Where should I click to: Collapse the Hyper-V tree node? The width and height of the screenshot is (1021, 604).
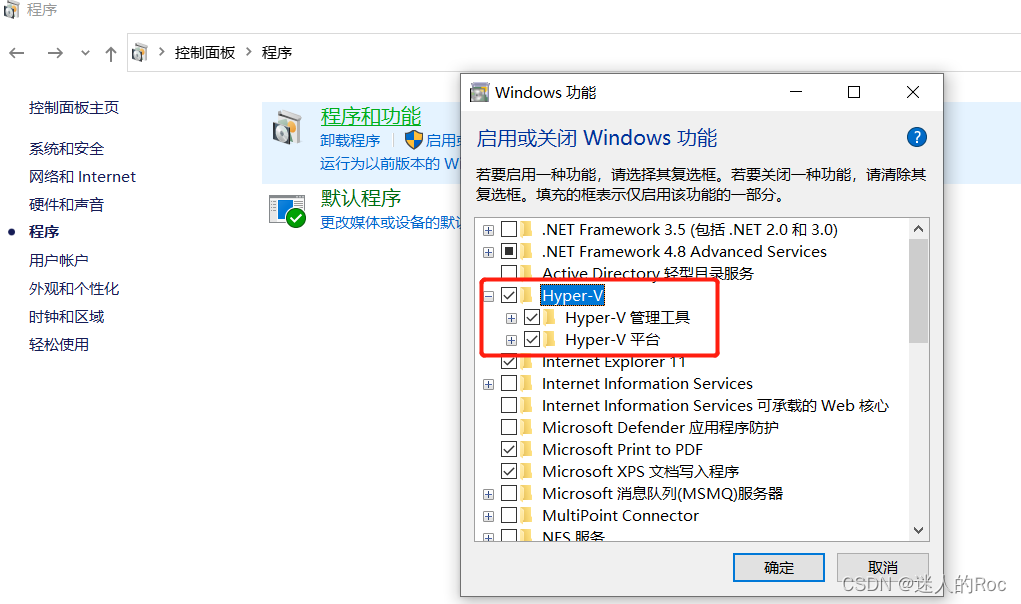pyautogui.click(x=488, y=296)
